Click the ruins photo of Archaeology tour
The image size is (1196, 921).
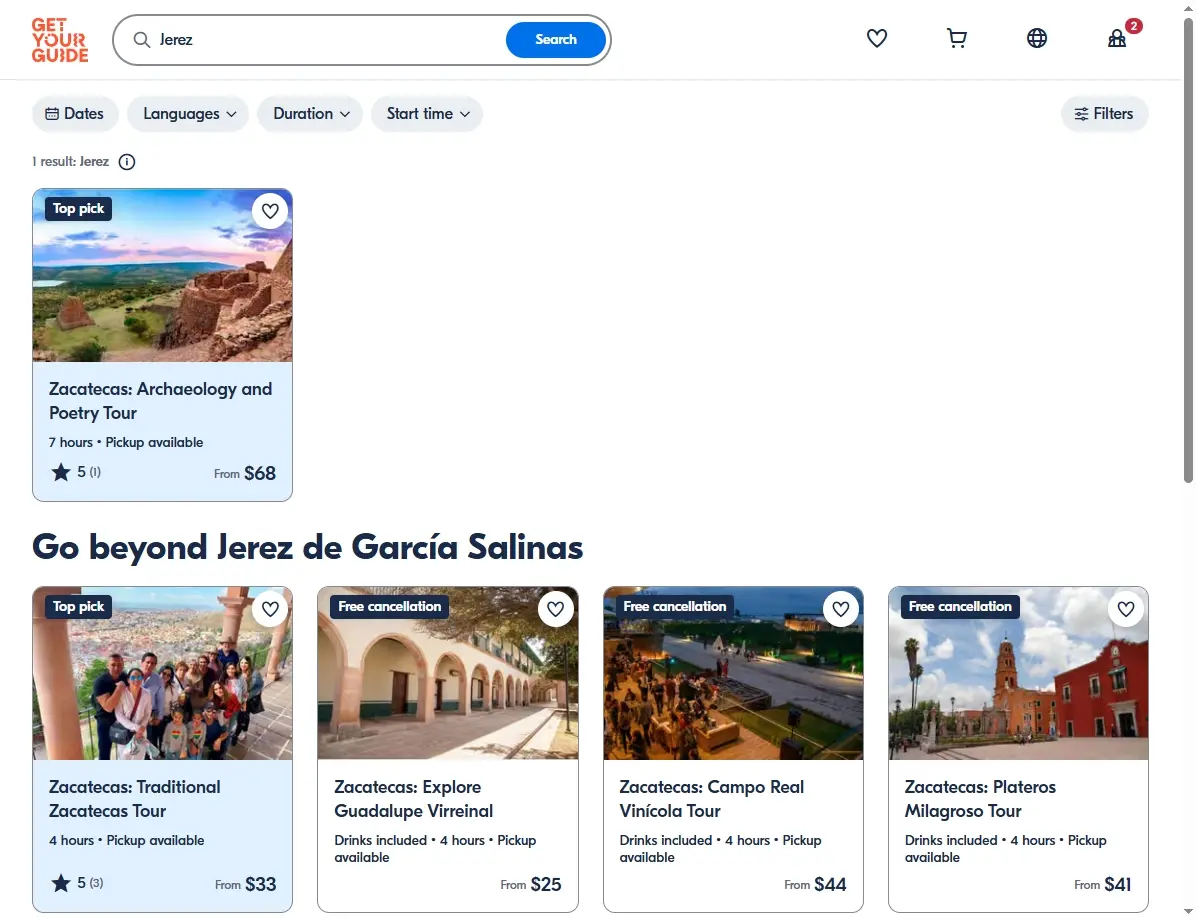pyautogui.click(x=162, y=275)
